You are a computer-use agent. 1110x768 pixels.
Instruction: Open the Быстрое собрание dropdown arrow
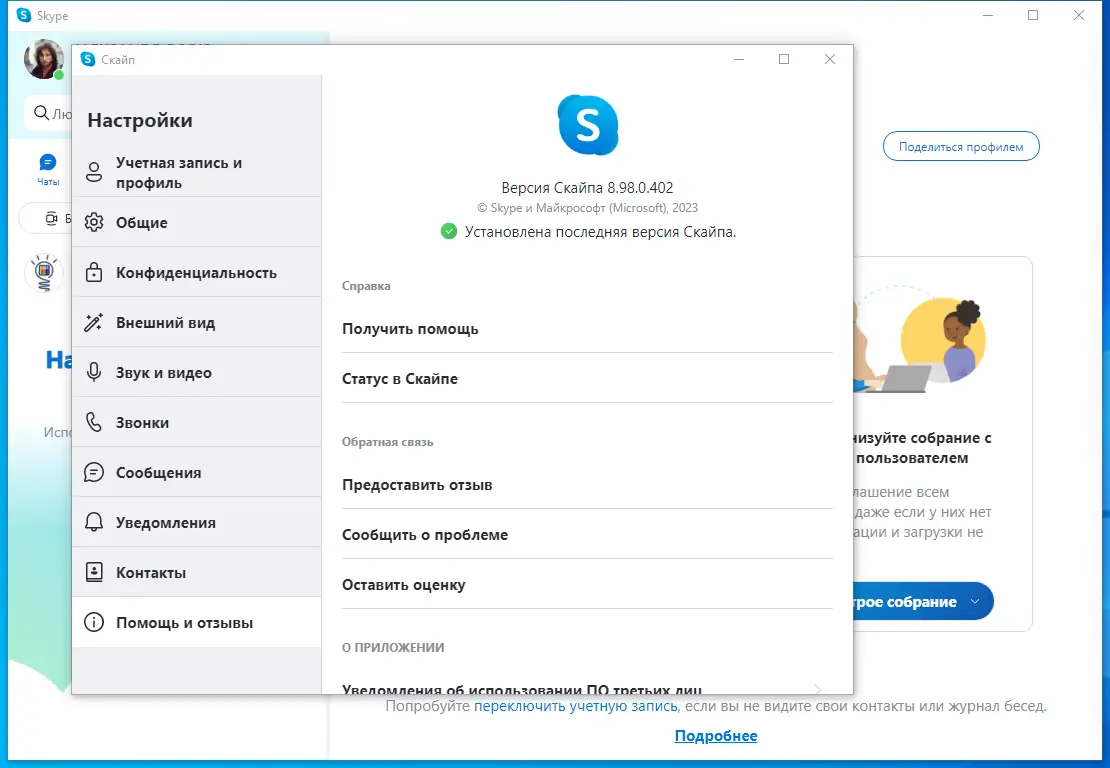(x=974, y=602)
